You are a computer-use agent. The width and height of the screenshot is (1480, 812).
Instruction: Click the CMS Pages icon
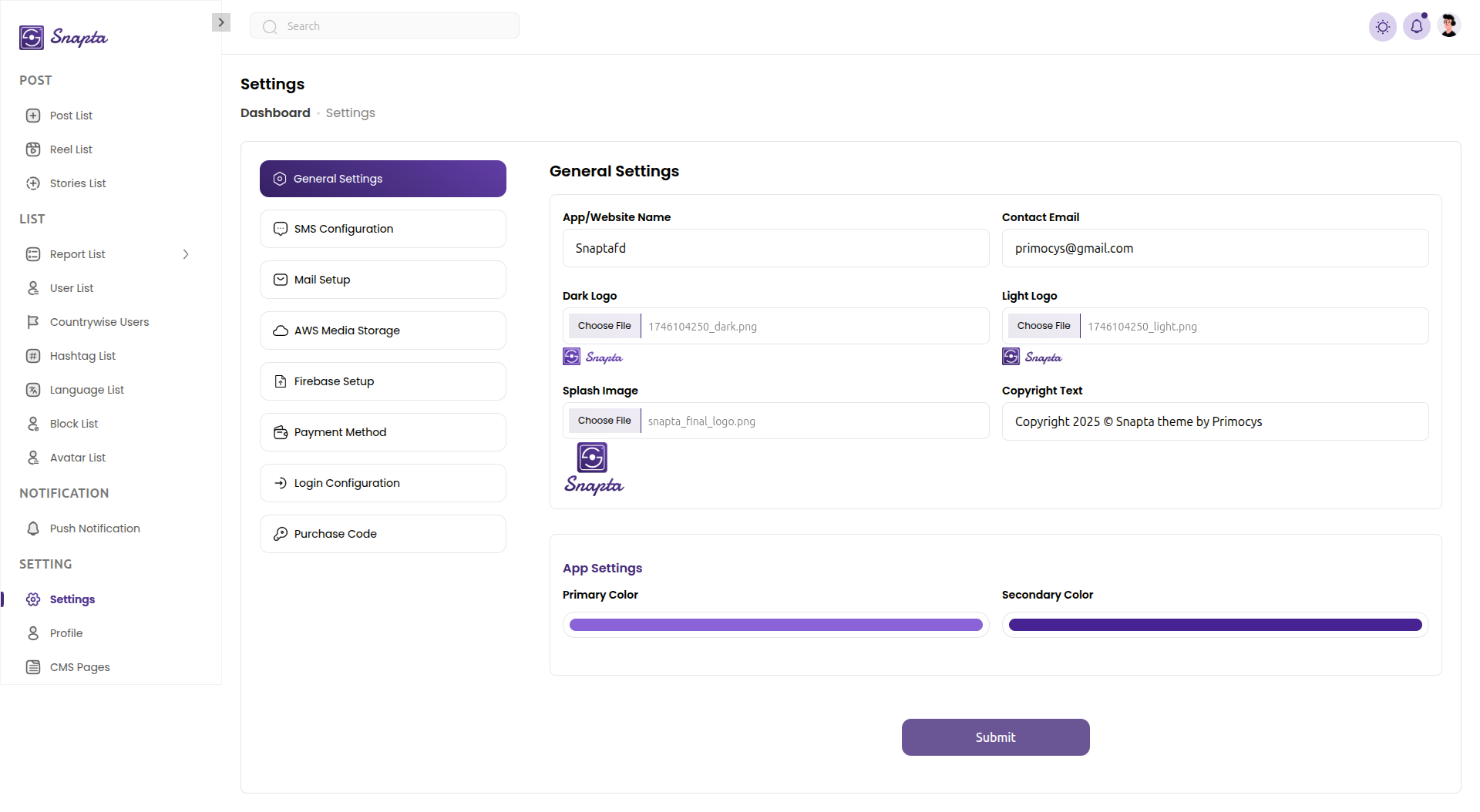[x=33, y=667]
